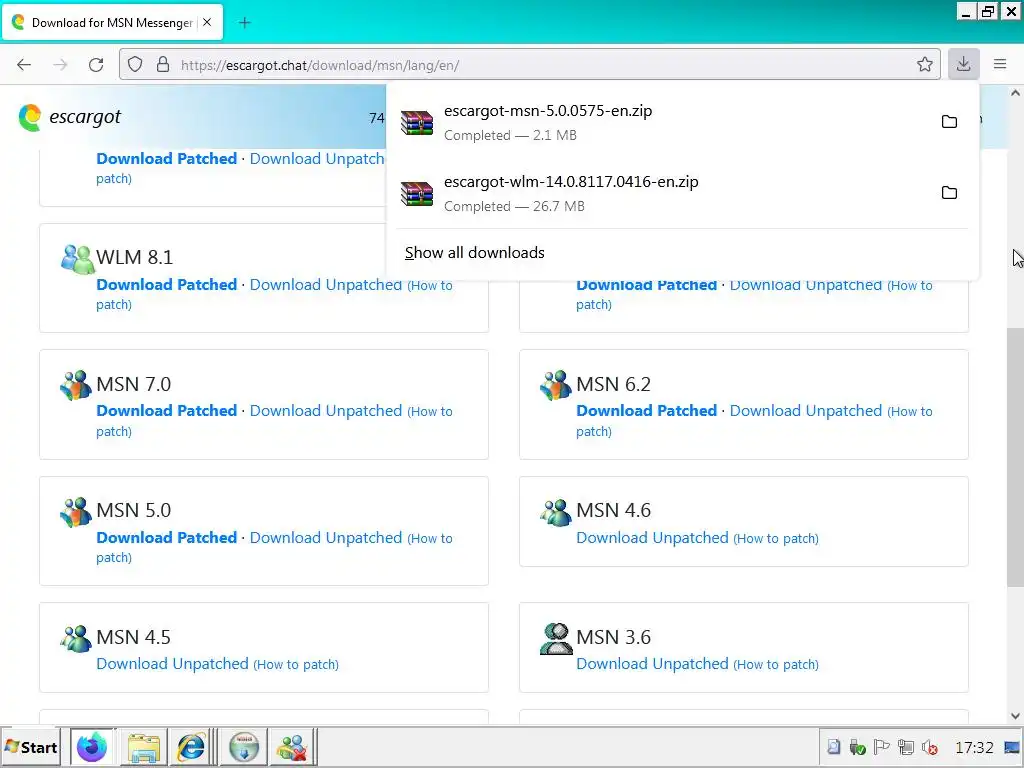Download Unpatched MSN 4.5

(172, 664)
